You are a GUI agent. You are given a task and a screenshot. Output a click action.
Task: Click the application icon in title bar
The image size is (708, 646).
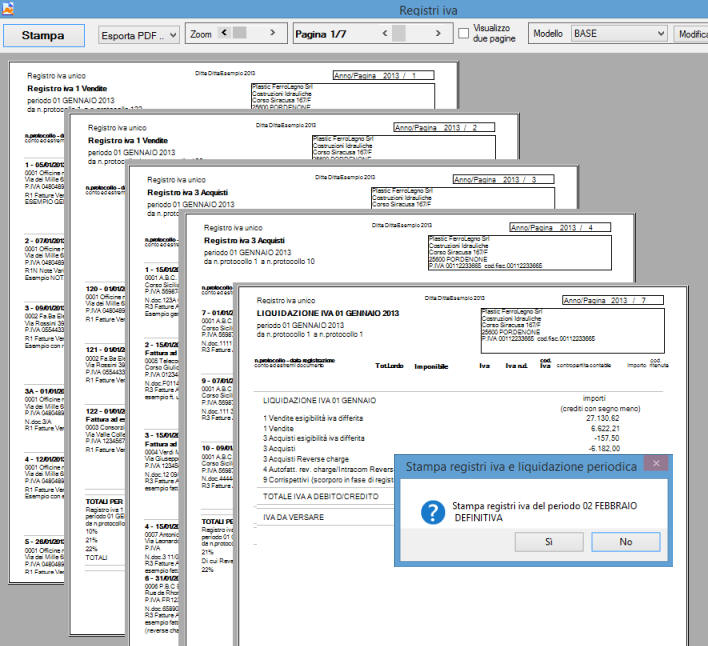7,8
